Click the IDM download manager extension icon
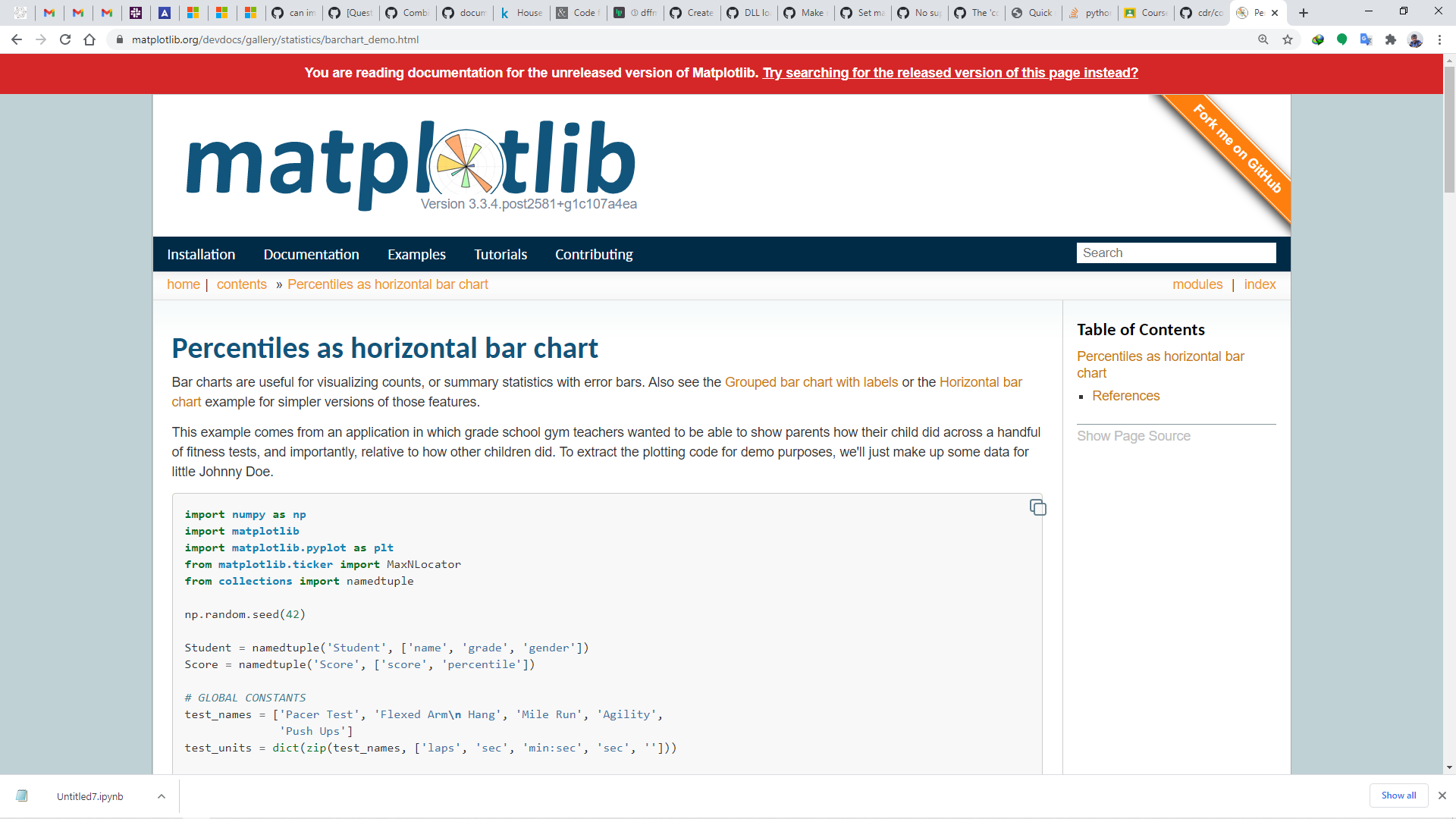 [x=1318, y=39]
